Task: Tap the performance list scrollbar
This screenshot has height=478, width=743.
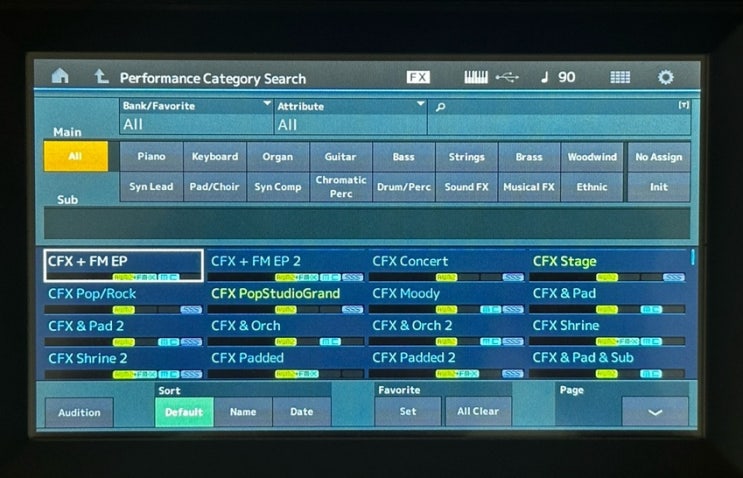Action: click(693, 257)
